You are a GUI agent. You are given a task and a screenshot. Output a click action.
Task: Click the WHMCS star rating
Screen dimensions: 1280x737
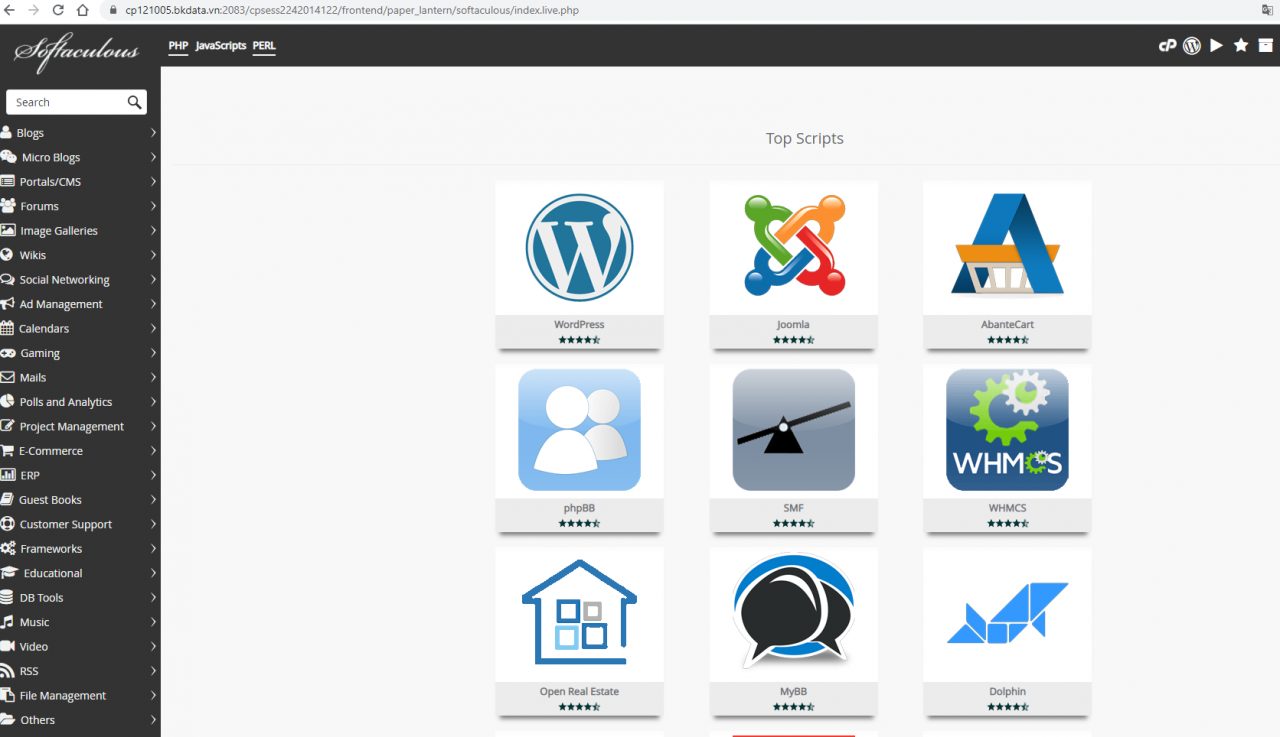pyautogui.click(x=1007, y=523)
